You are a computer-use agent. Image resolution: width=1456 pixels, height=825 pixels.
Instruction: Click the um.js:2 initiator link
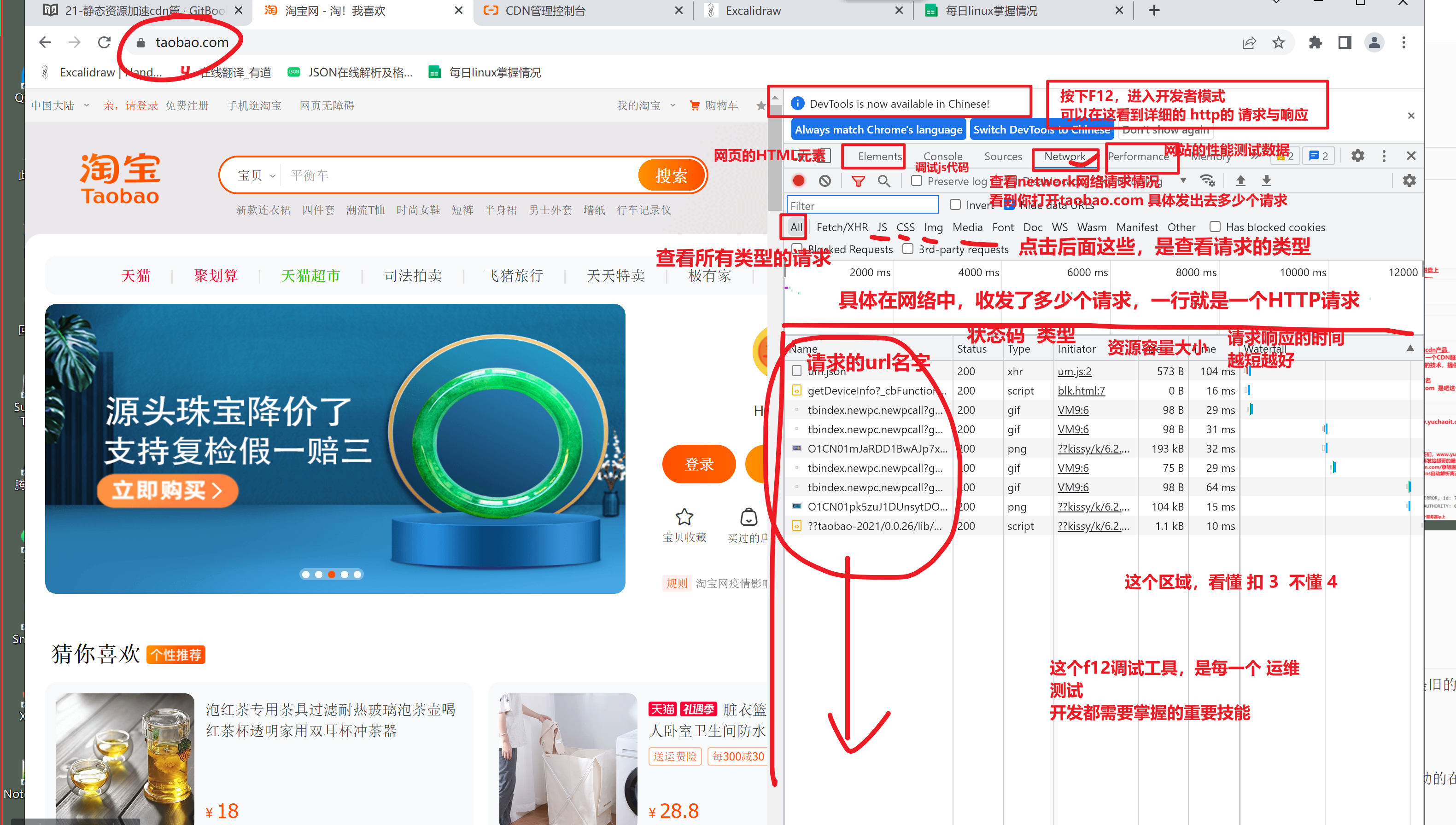click(1074, 371)
